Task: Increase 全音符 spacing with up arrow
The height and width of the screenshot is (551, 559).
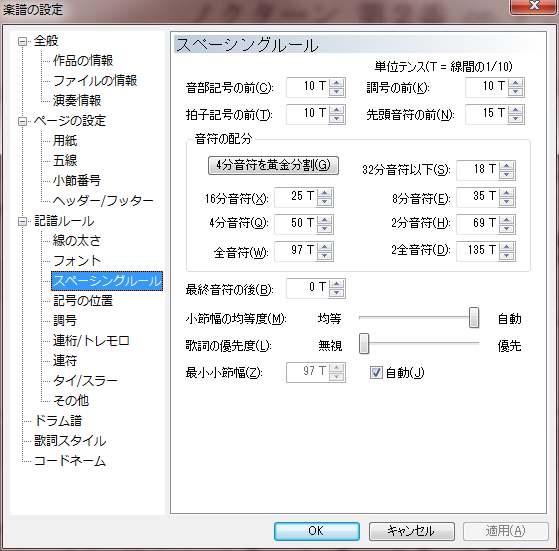Action: (x=324, y=247)
